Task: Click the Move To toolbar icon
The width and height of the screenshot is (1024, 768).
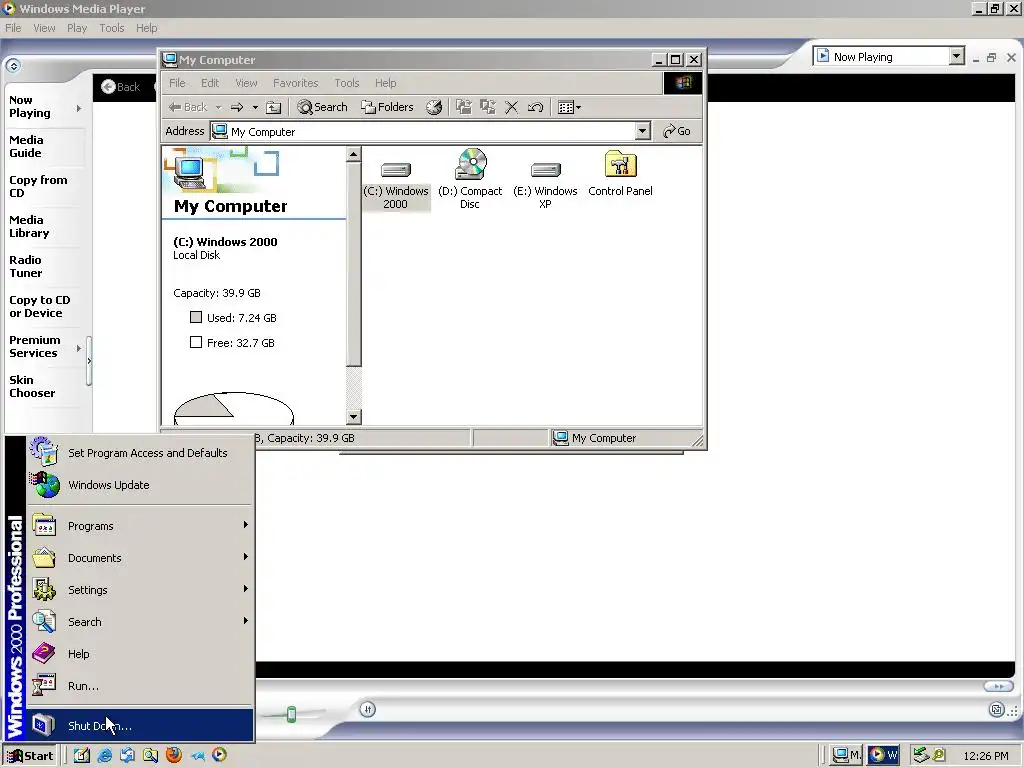Action: [464, 107]
